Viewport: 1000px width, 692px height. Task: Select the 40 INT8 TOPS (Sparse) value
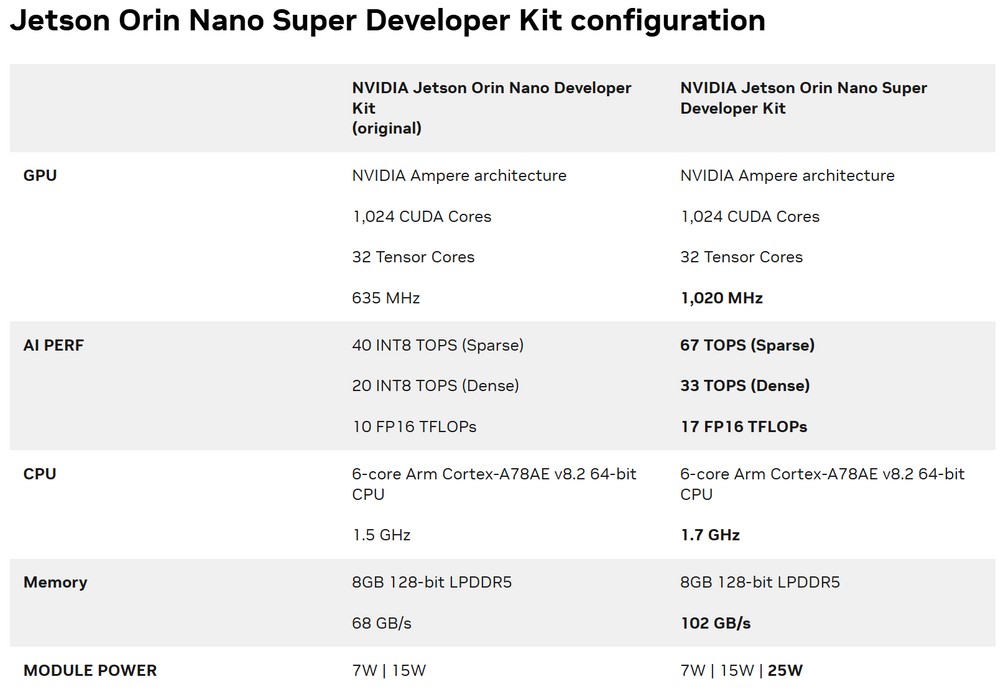coord(437,345)
